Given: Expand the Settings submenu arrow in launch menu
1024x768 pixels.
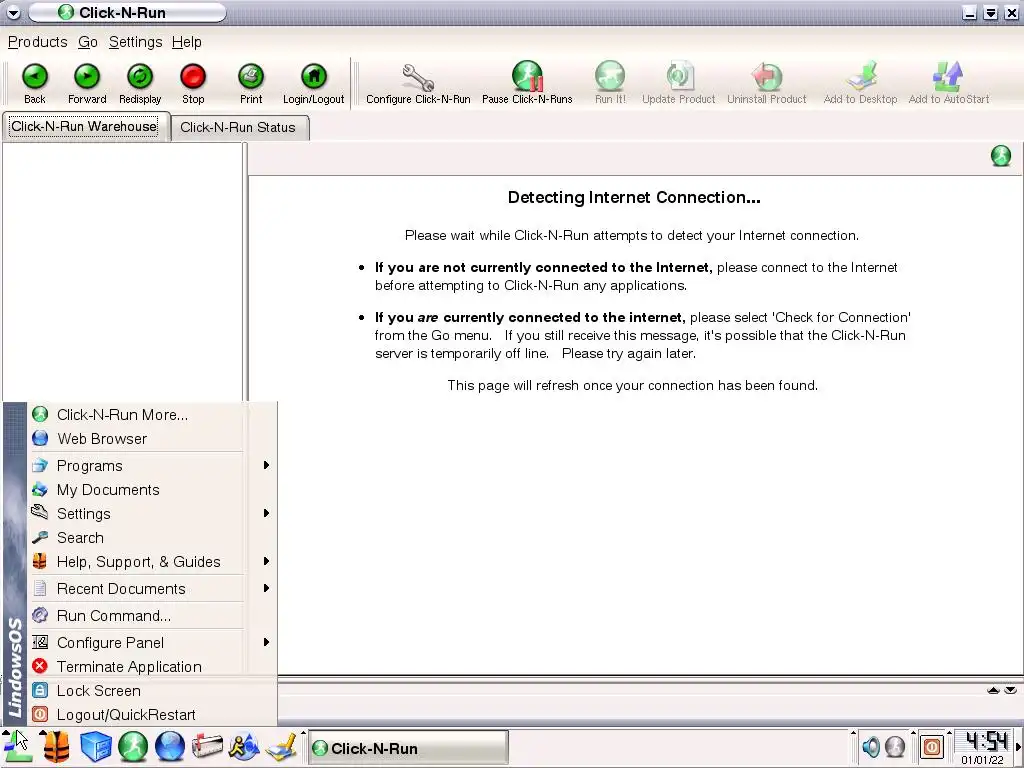Looking at the screenshot, I should 266,513.
